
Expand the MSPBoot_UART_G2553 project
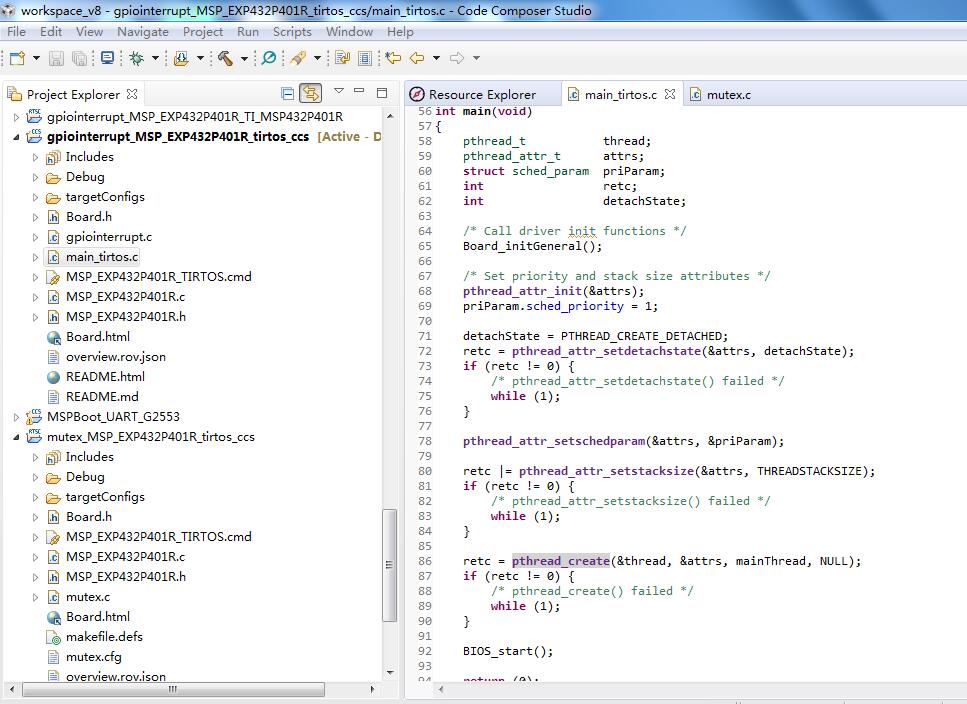(x=16, y=417)
